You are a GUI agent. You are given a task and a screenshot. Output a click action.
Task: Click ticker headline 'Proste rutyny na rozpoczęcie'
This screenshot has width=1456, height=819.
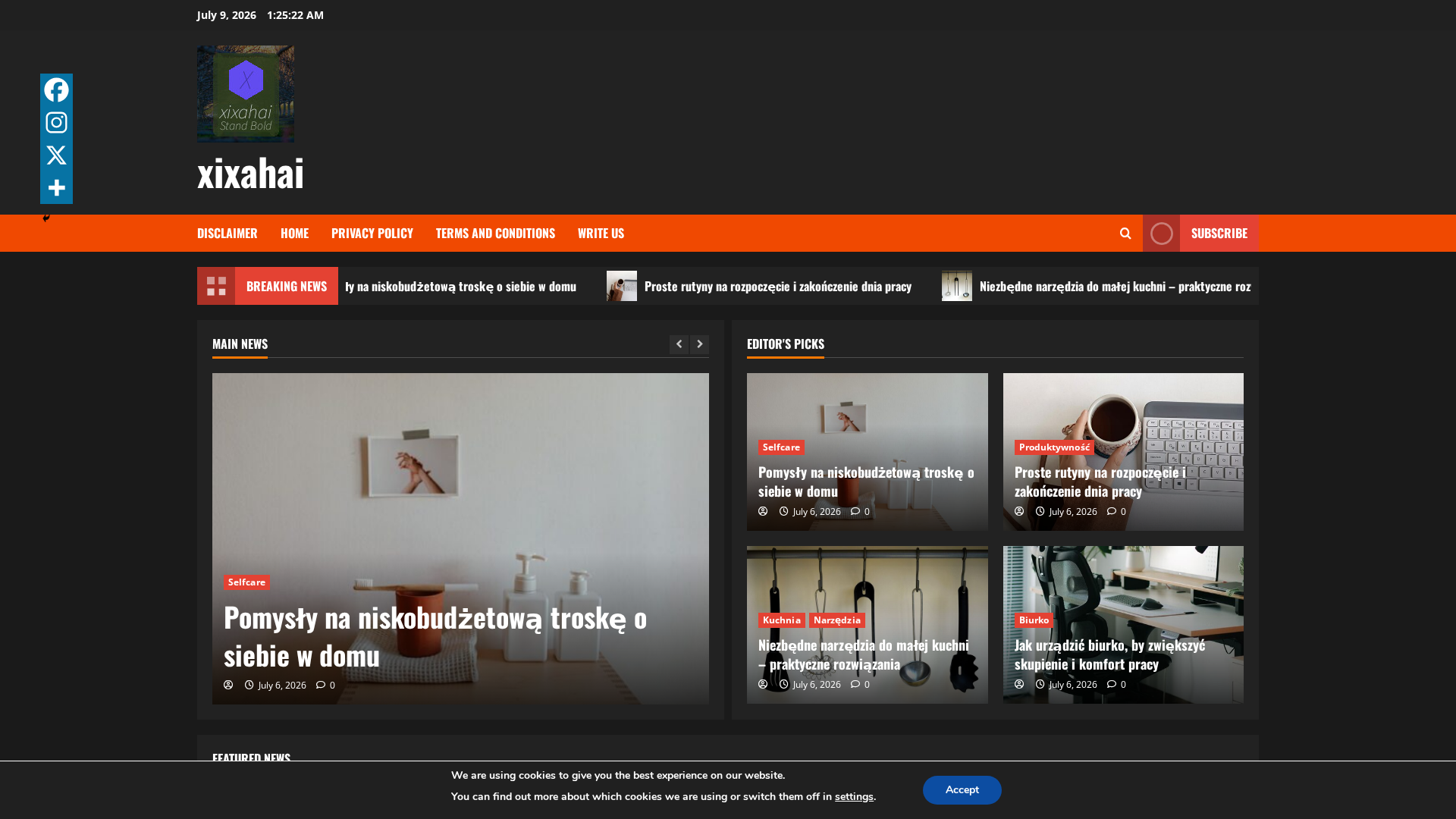pyautogui.click(x=778, y=286)
